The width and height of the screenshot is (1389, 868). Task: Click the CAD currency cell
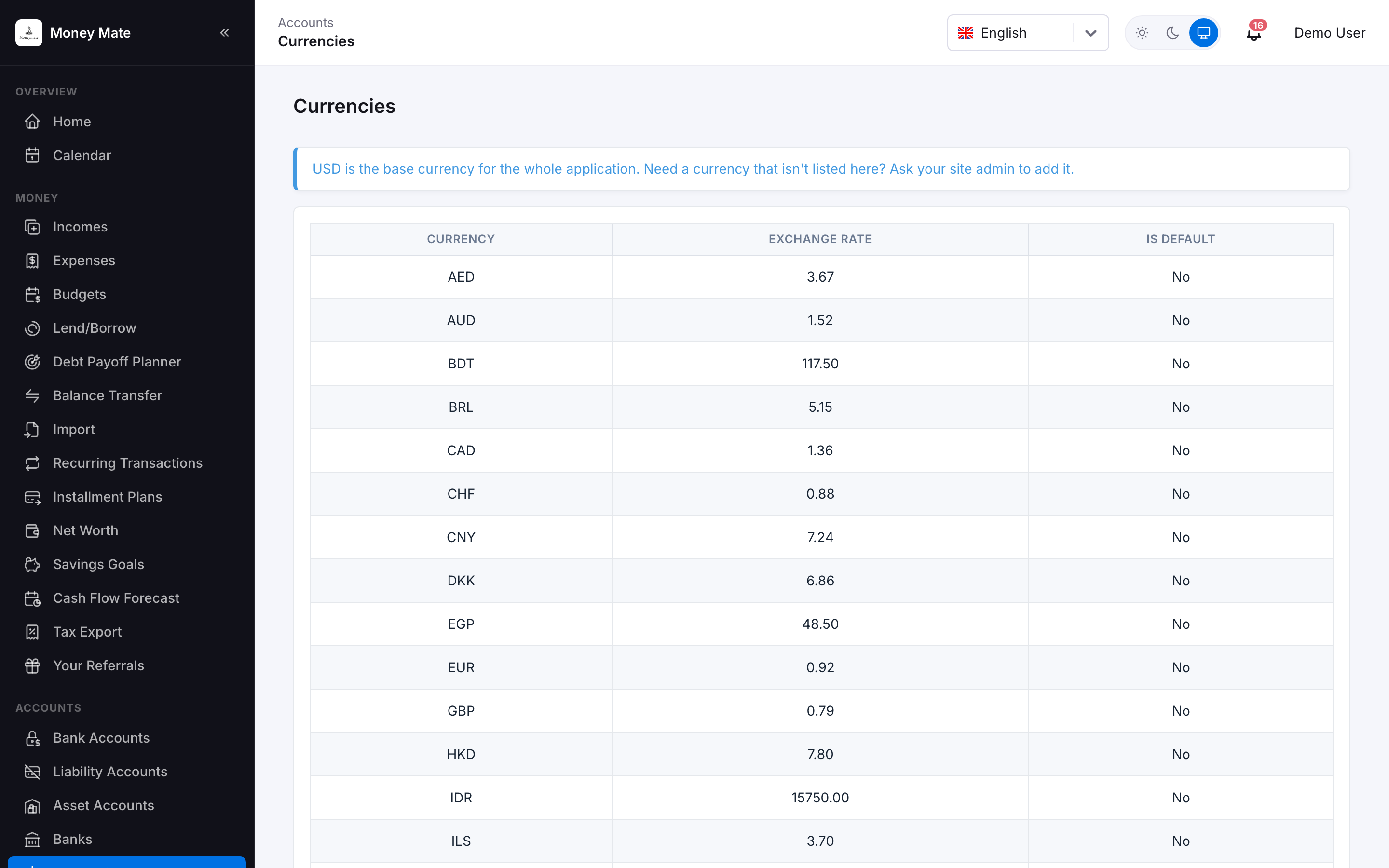461,451
